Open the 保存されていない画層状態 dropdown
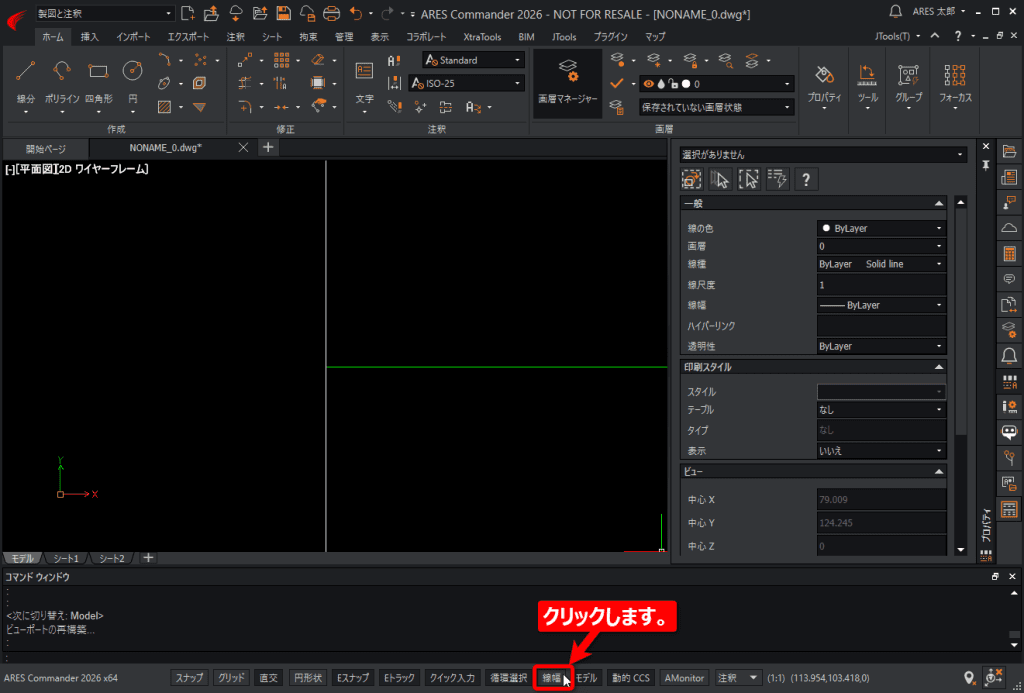Viewport: 1024px width, 693px height. (x=716, y=107)
